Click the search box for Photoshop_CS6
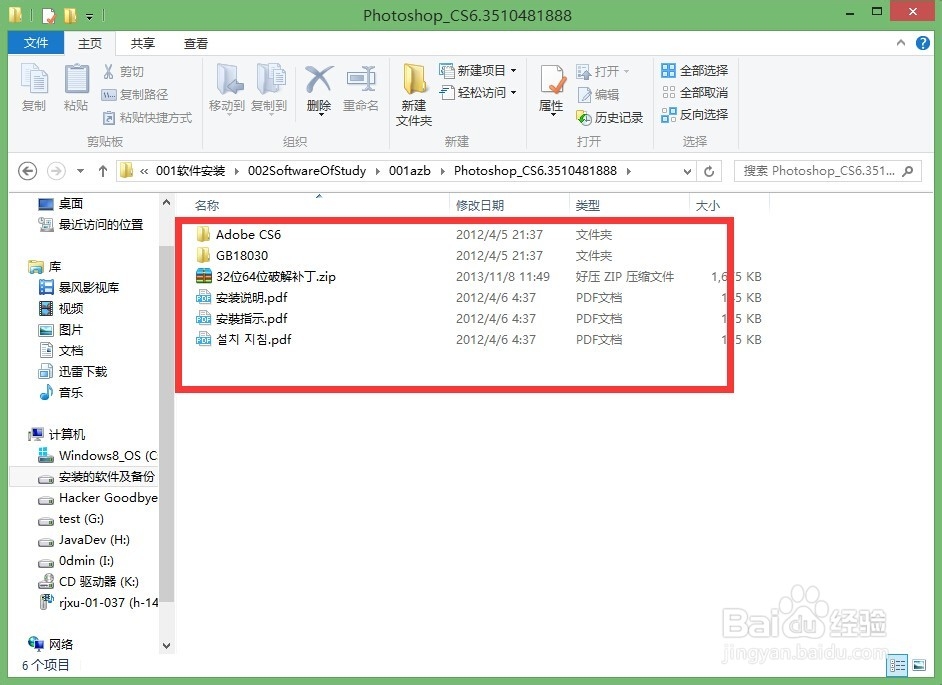The width and height of the screenshot is (942, 685). [828, 171]
